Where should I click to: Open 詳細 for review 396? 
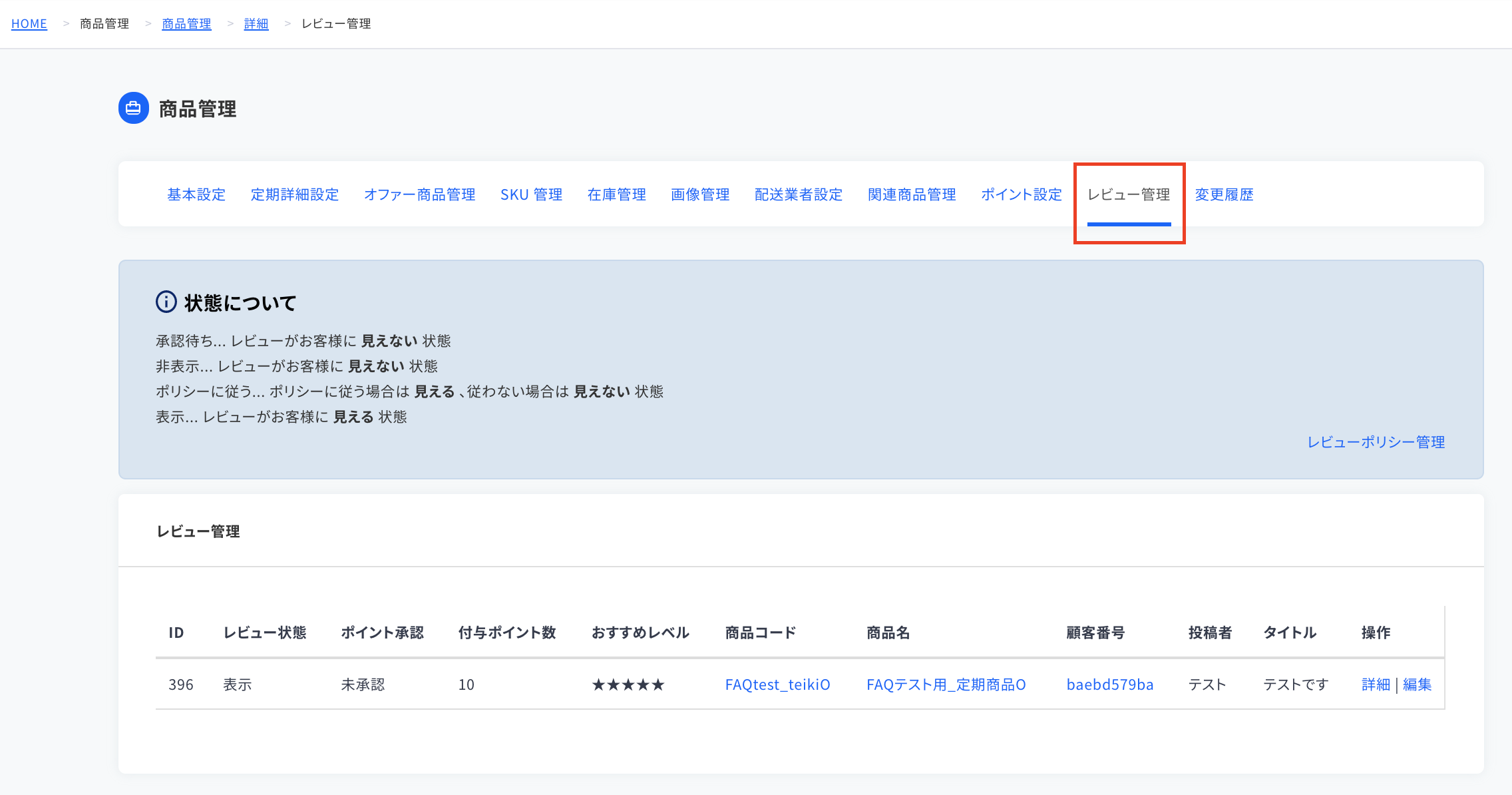point(1376,684)
